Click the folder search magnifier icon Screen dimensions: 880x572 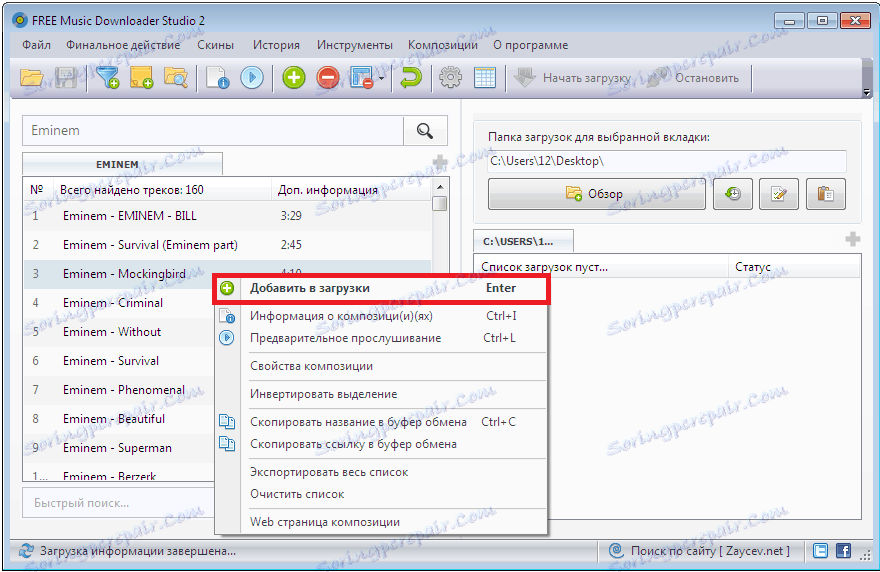pyautogui.click(x=176, y=77)
